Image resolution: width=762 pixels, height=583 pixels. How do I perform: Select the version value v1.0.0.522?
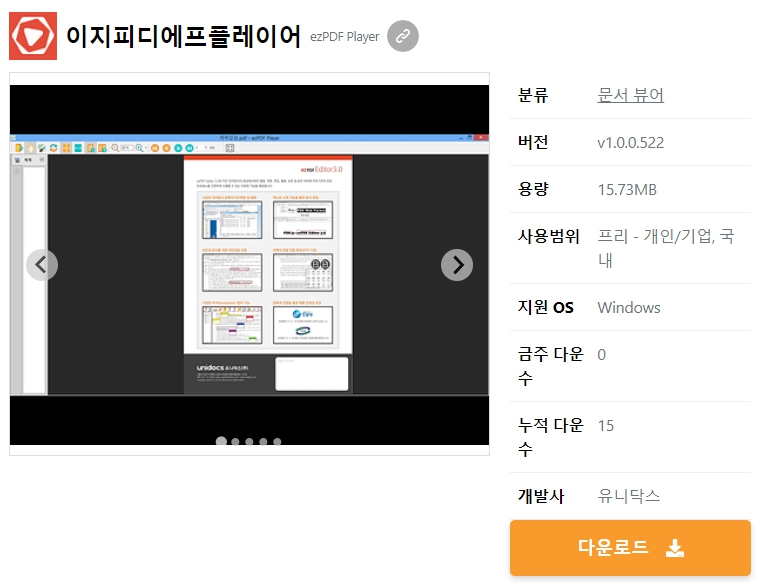click(x=631, y=142)
